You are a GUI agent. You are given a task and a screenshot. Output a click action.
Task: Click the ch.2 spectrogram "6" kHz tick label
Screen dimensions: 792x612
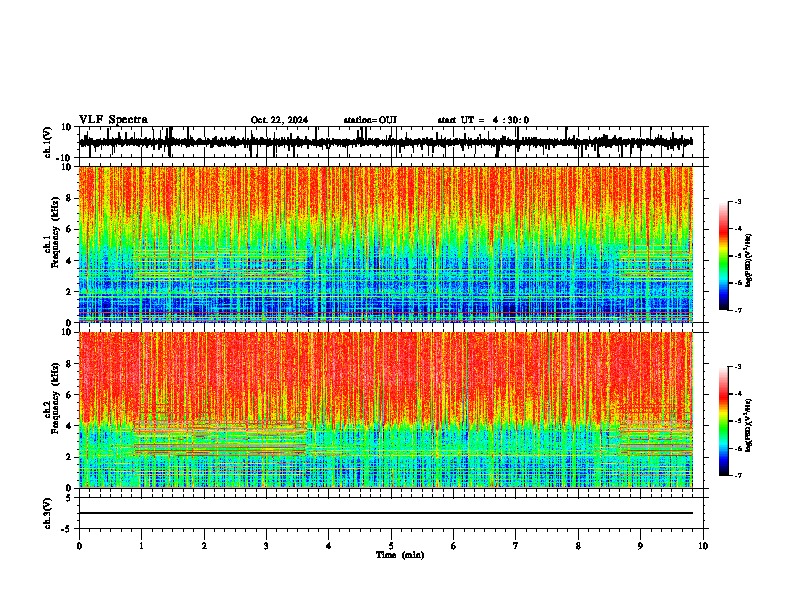point(69,395)
